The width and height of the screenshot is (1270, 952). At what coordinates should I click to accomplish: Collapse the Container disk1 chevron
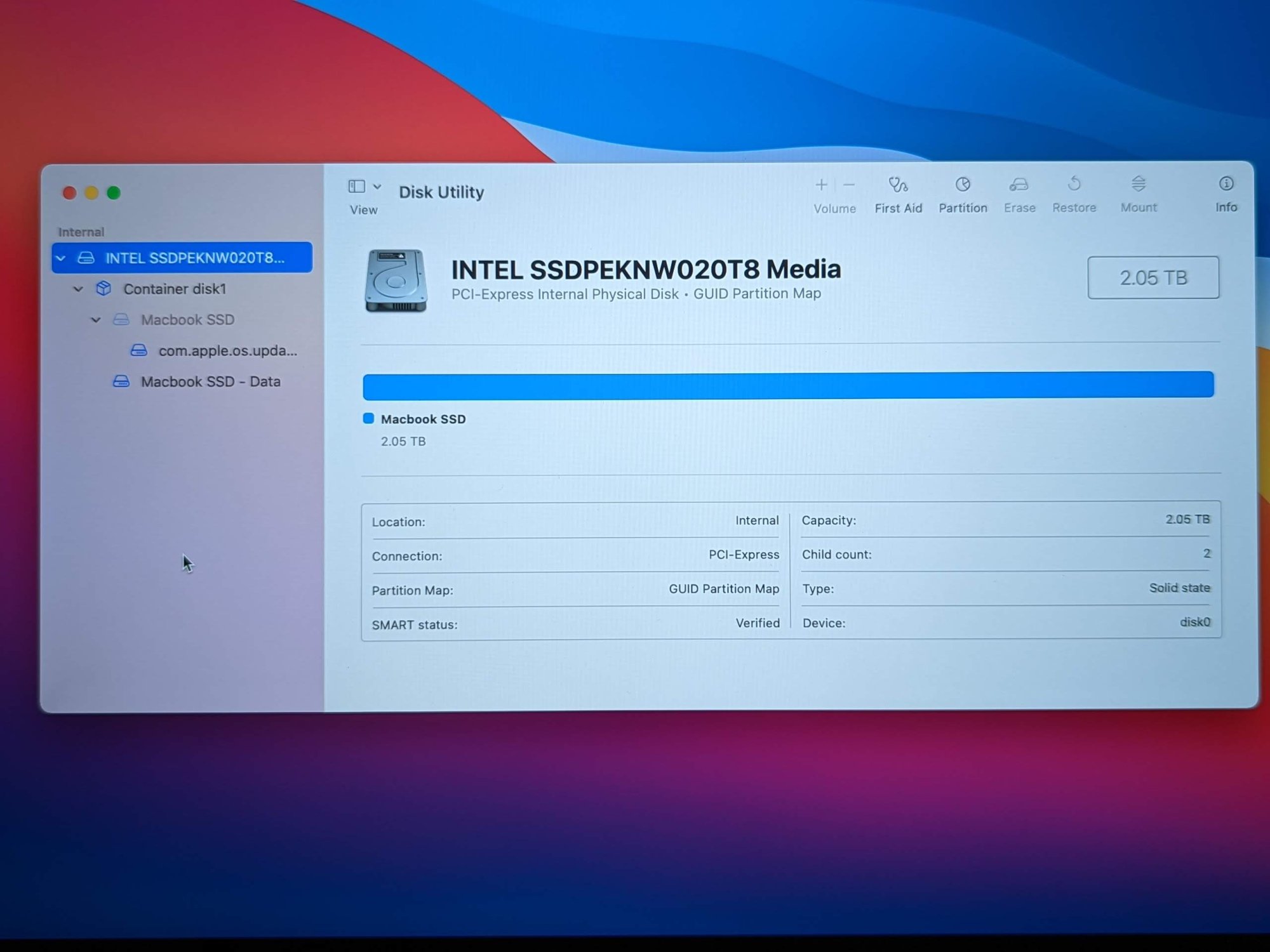[78, 289]
